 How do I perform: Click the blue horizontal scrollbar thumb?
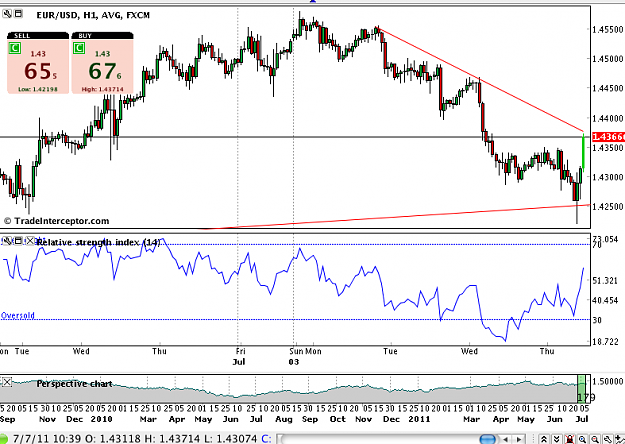click(487, 439)
